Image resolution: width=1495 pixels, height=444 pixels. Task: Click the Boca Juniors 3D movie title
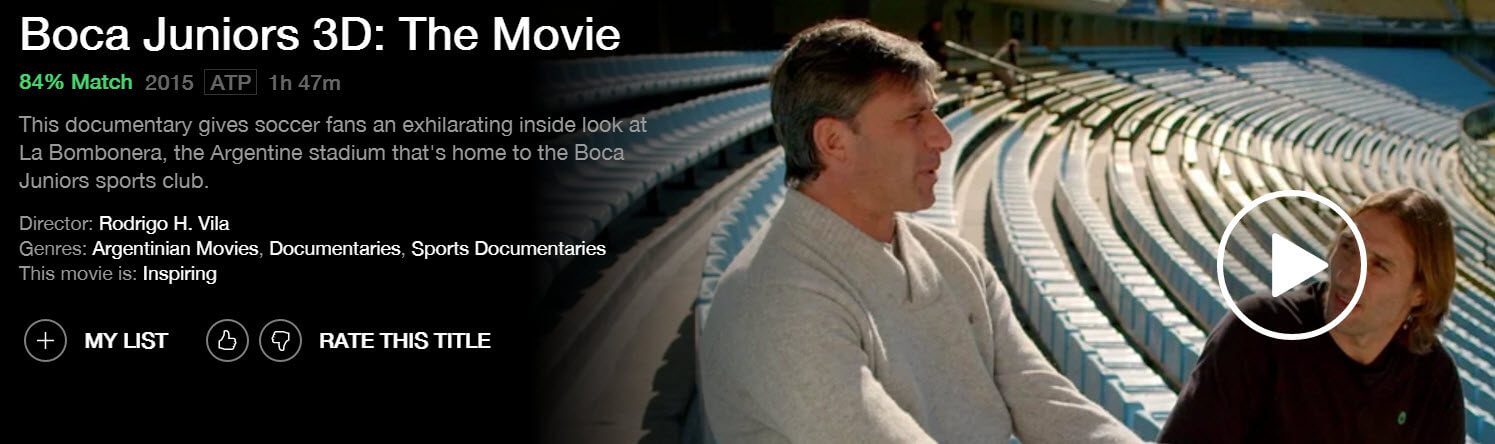tap(320, 34)
